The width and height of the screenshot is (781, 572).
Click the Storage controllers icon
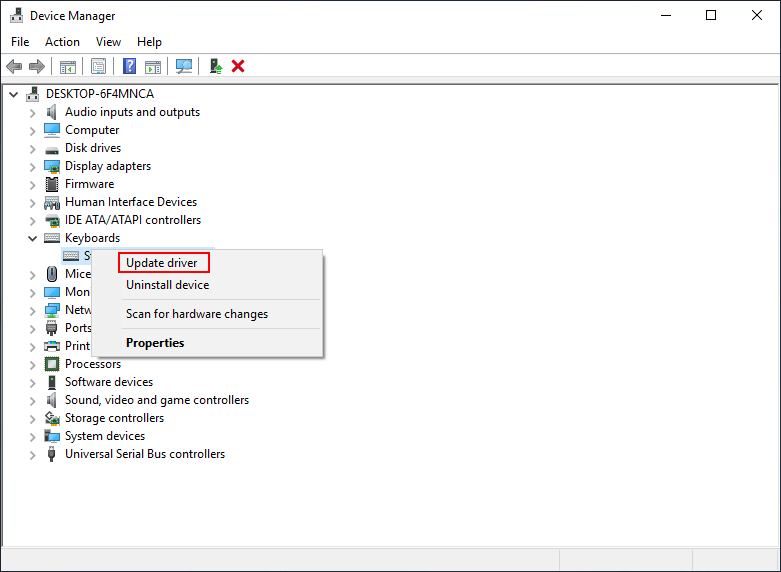coord(52,418)
